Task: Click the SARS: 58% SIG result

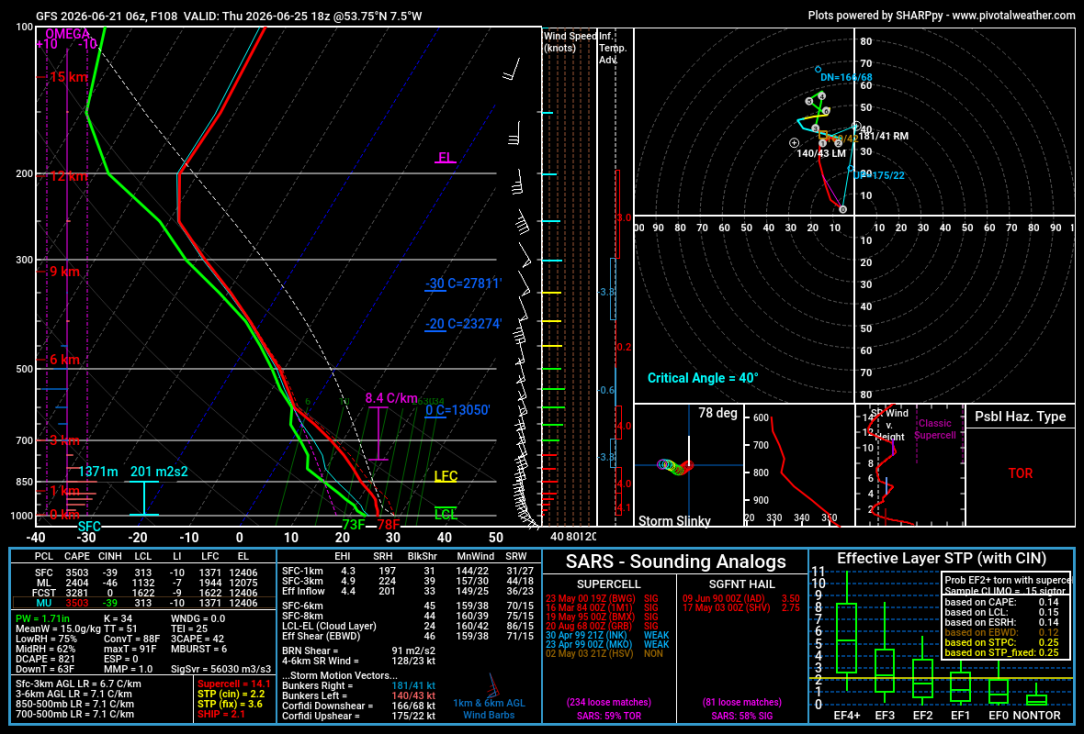Action: (742, 716)
